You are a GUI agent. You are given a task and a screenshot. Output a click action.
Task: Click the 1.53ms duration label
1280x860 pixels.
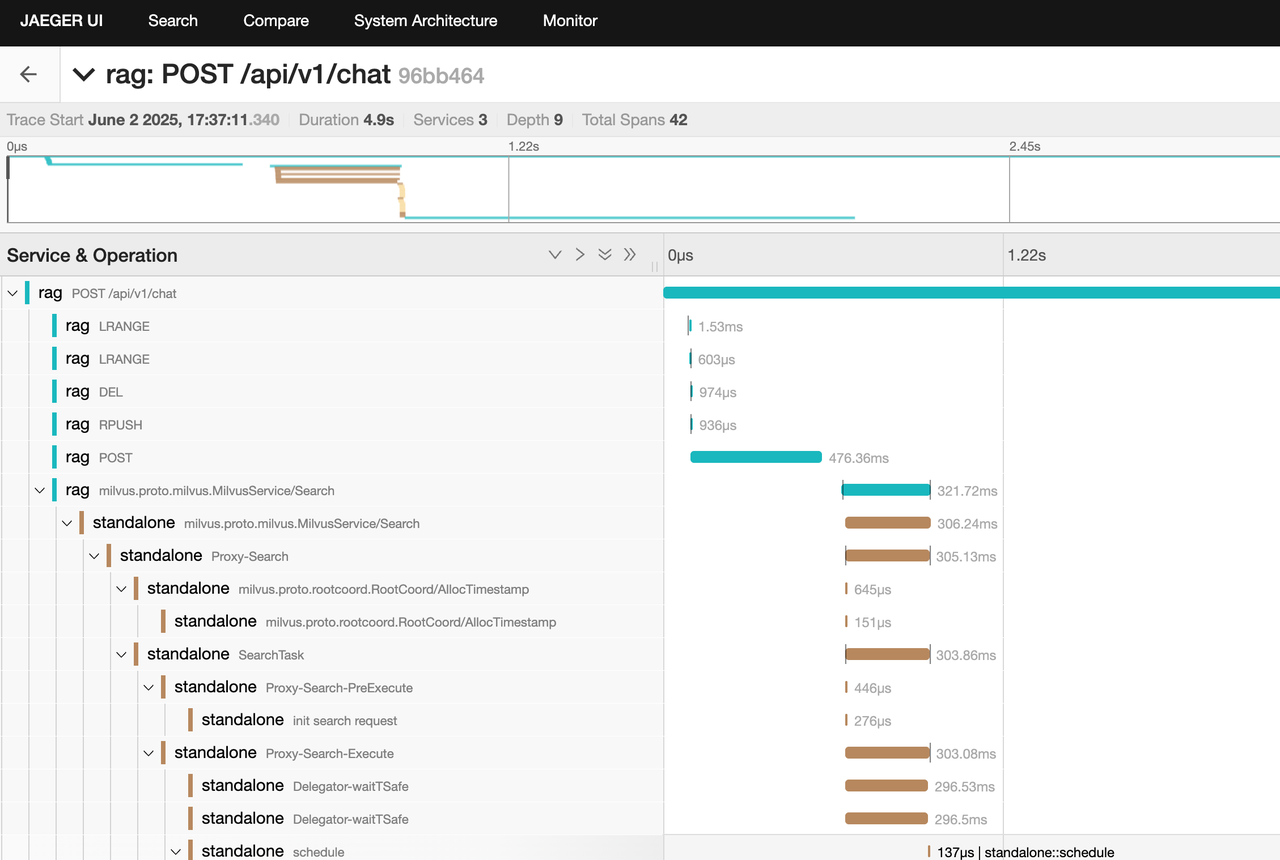click(721, 327)
